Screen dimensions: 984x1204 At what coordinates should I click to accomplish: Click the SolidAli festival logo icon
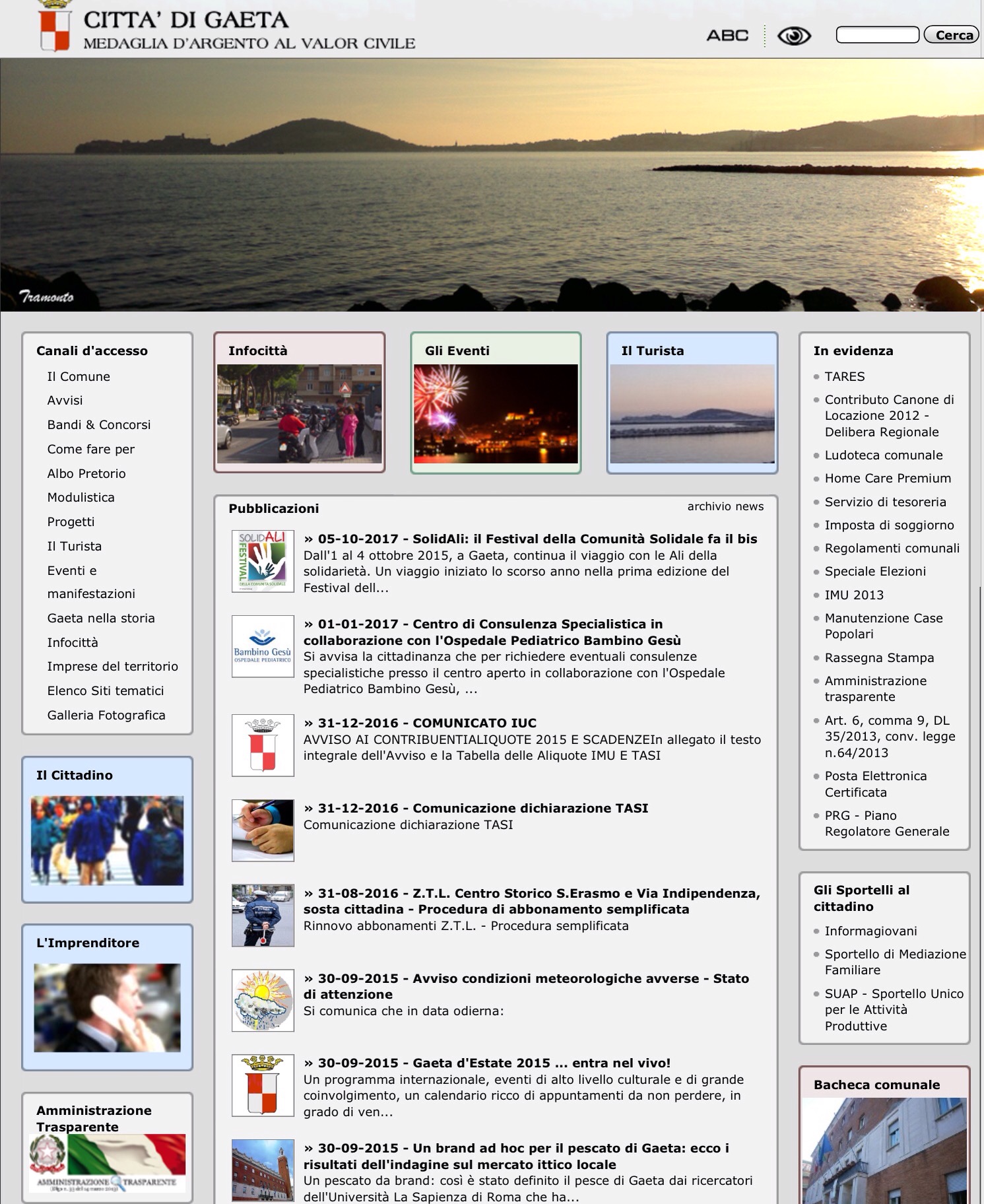pos(263,561)
